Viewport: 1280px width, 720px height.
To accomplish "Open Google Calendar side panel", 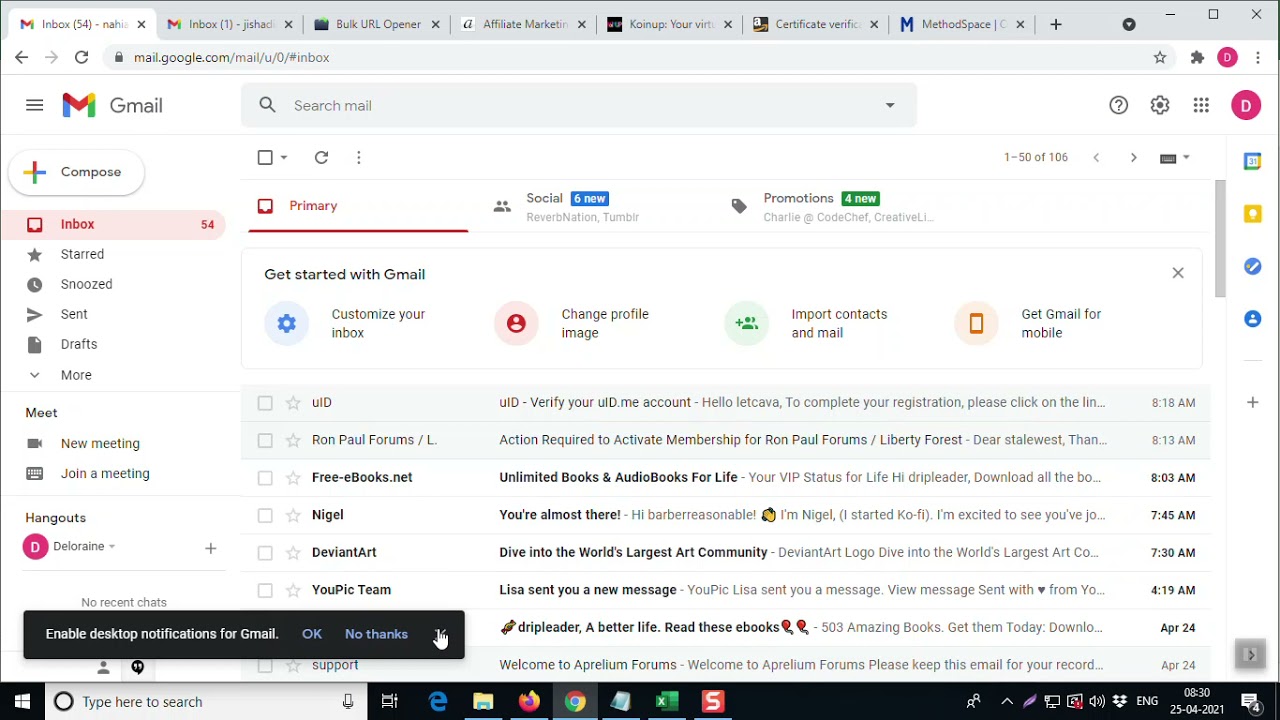I will coord(1253,161).
